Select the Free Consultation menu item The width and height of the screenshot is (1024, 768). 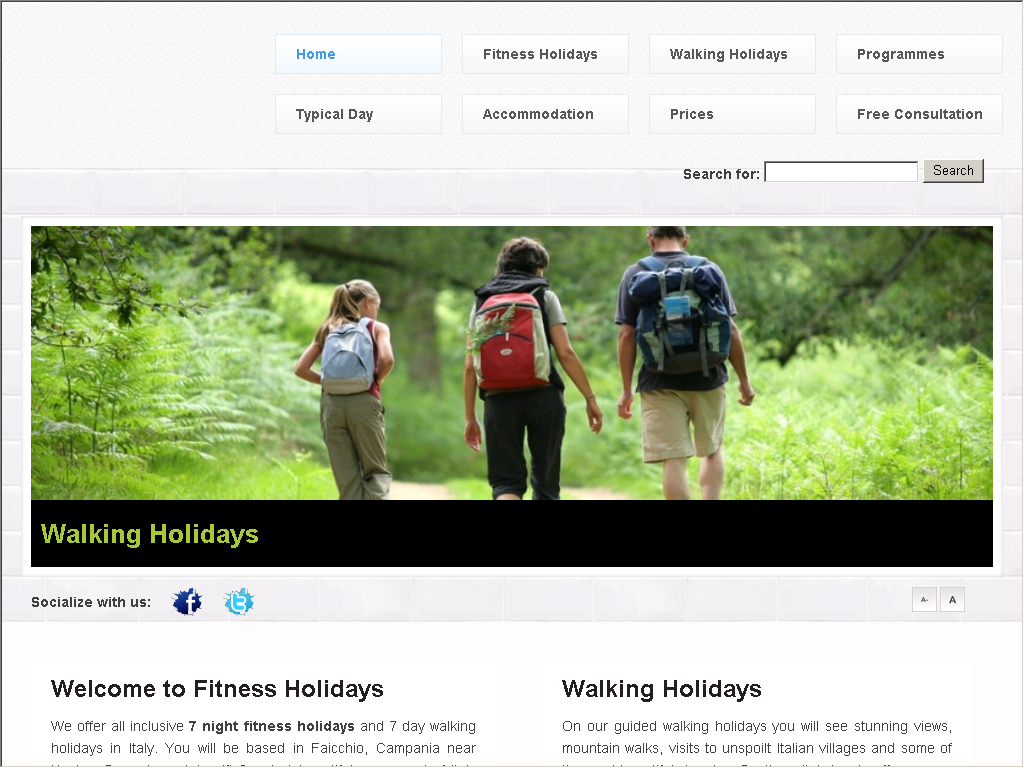[919, 114]
